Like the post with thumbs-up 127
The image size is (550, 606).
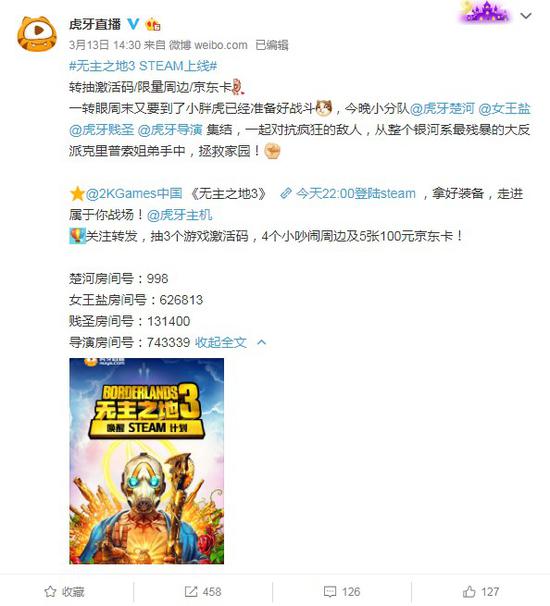pyautogui.click(x=480, y=591)
